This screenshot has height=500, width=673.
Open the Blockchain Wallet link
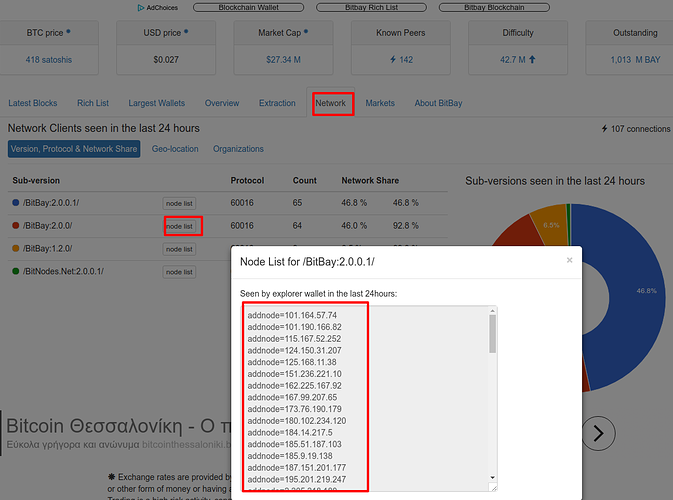coord(249,7)
